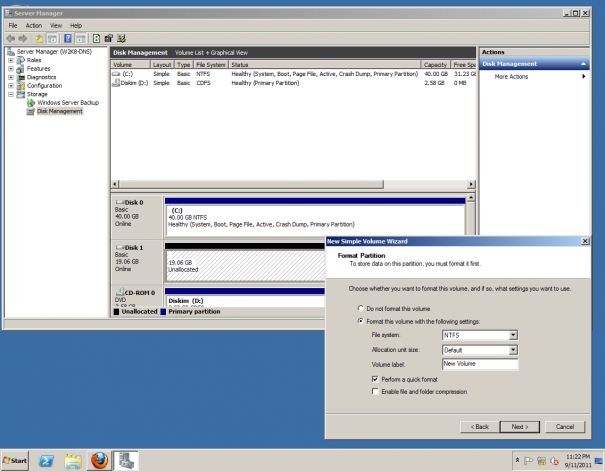Select 'Format this volume with the following settings'
This screenshot has height=472, width=605.
pos(361,321)
